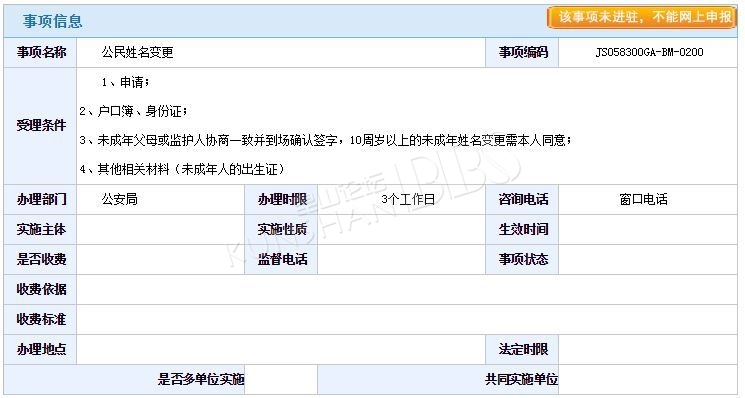Click the 其他相关材料 condition line

click(182, 169)
